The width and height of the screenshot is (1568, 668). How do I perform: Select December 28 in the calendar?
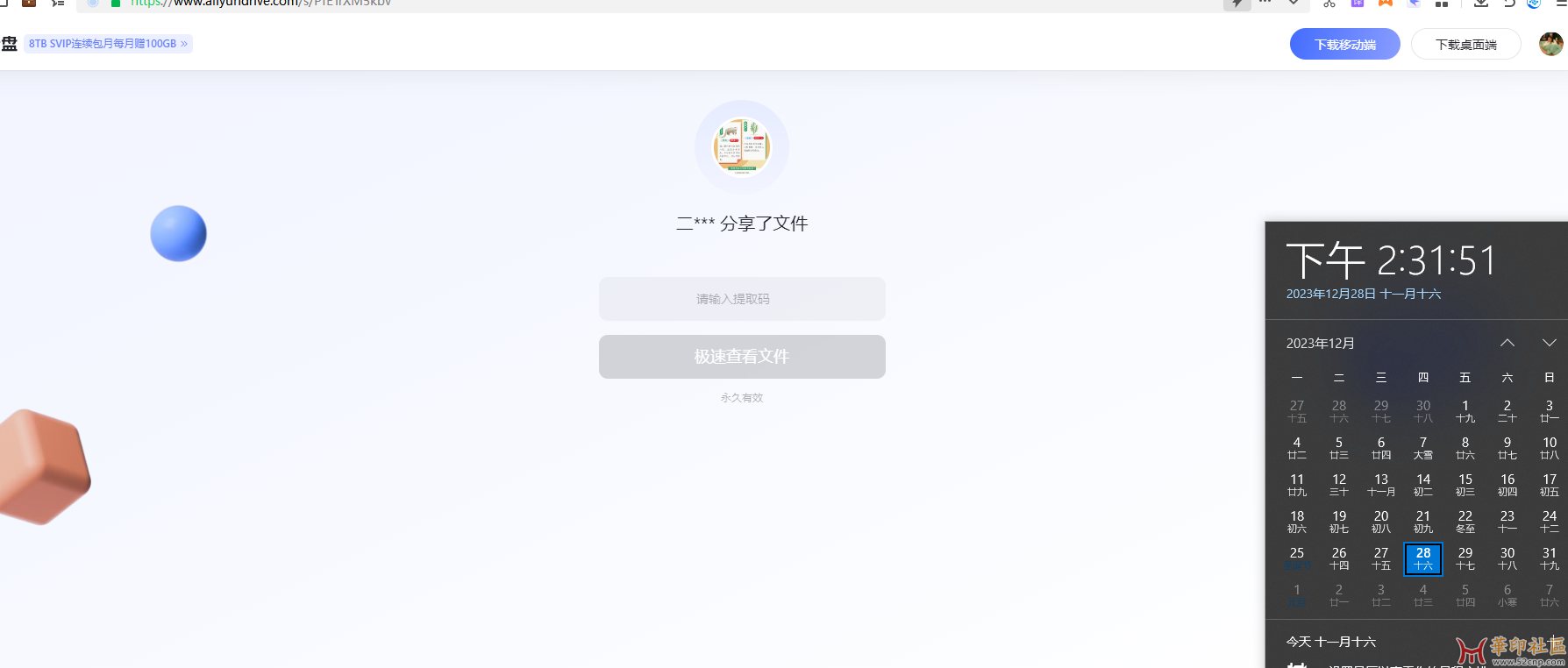click(1422, 558)
